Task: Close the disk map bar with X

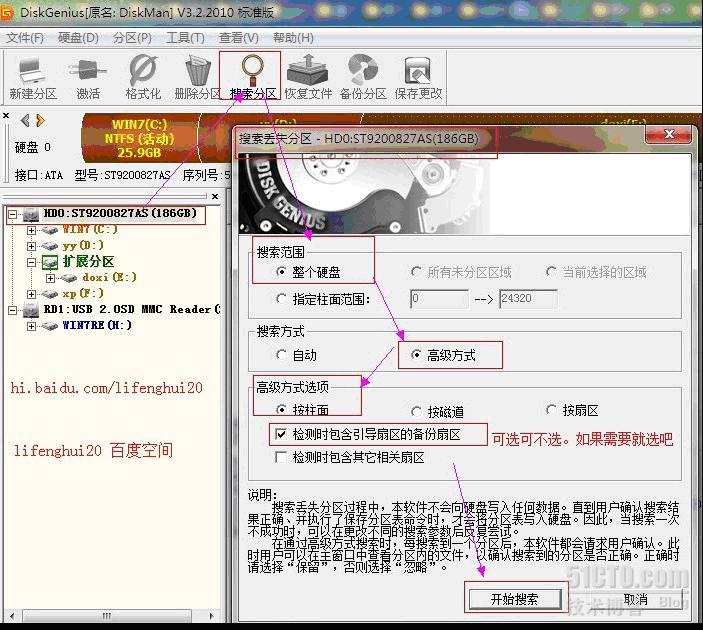Action: click(6, 116)
